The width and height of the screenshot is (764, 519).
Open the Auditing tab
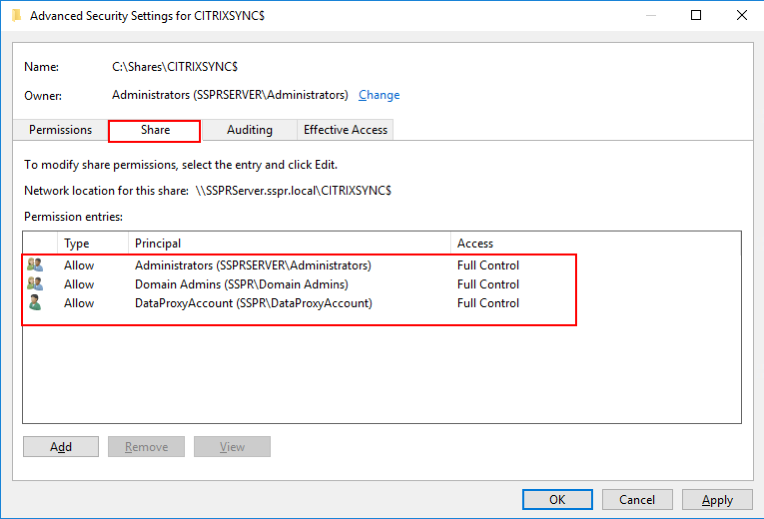pos(249,130)
